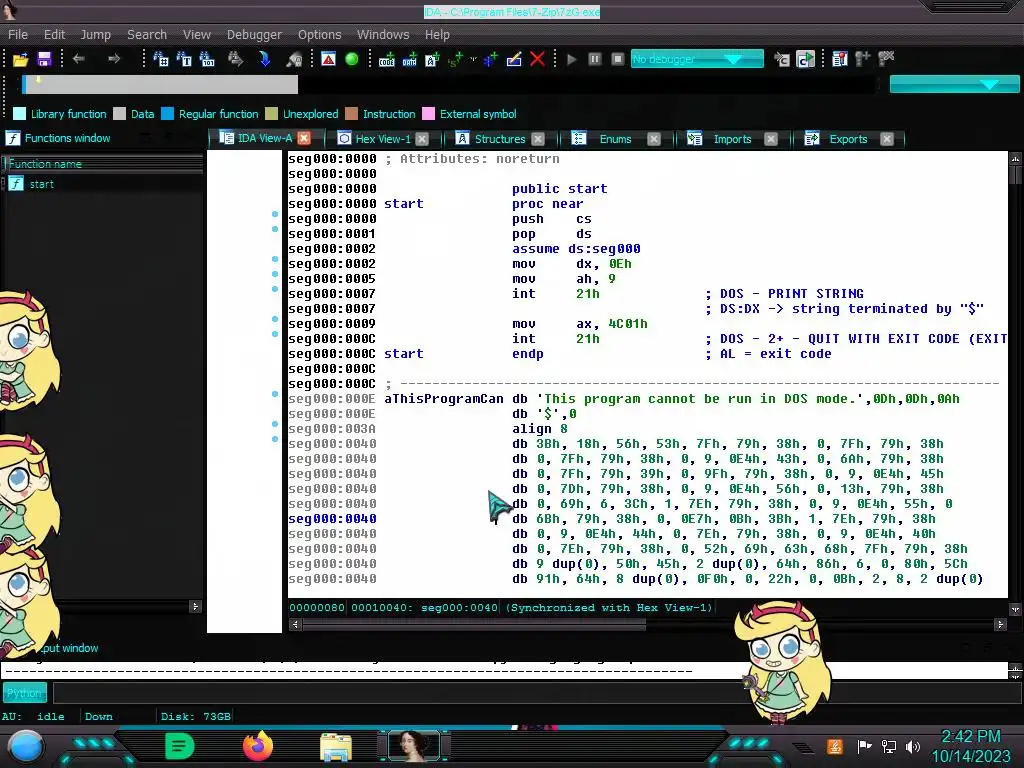The image size is (1024, 768).
Task: Click the red warning triangle window icon
Action: tap(328, 59)
